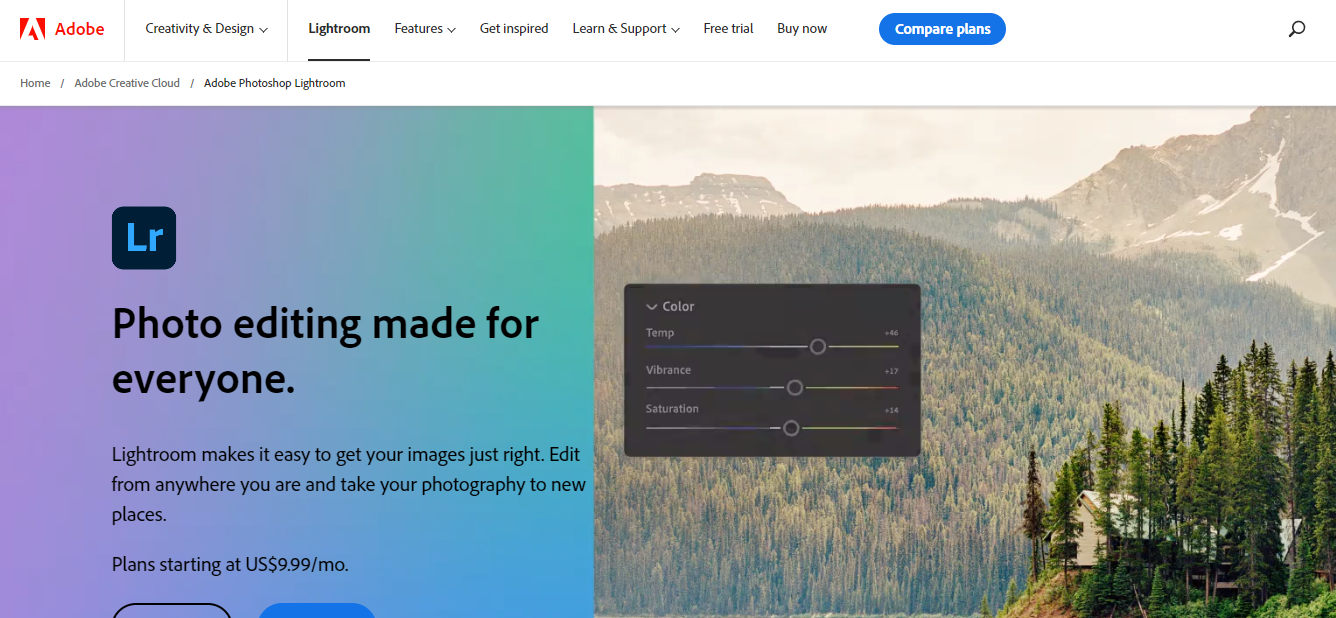Click the Lightroom Lr app icon
Viewport: 1336px width, 618px height.
(x=144, y=238)
